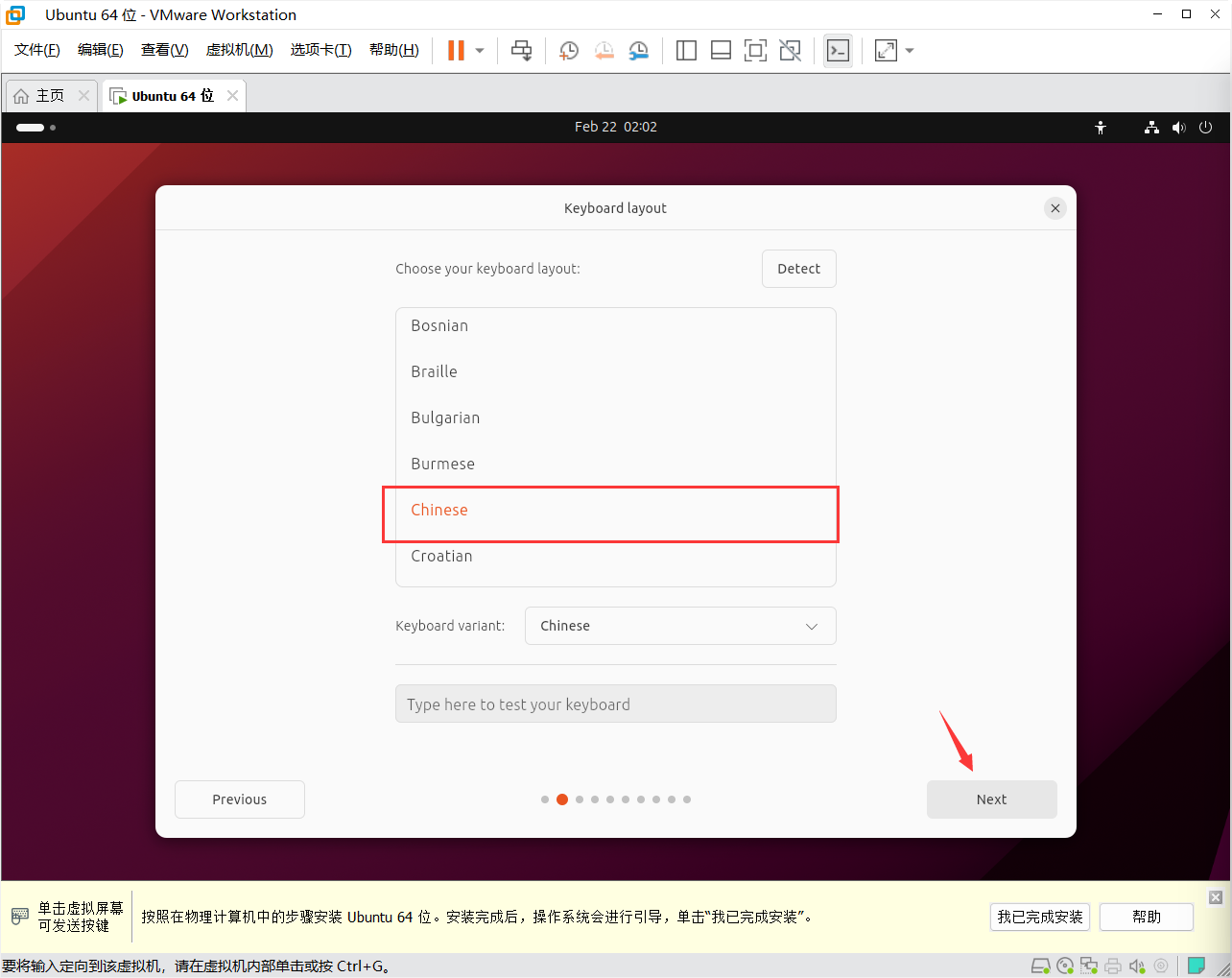This screenshot has width=1232, height=978.
Task: Select Burmese keyboard layout
Action: pyautogui.click(x=616, y=464)
